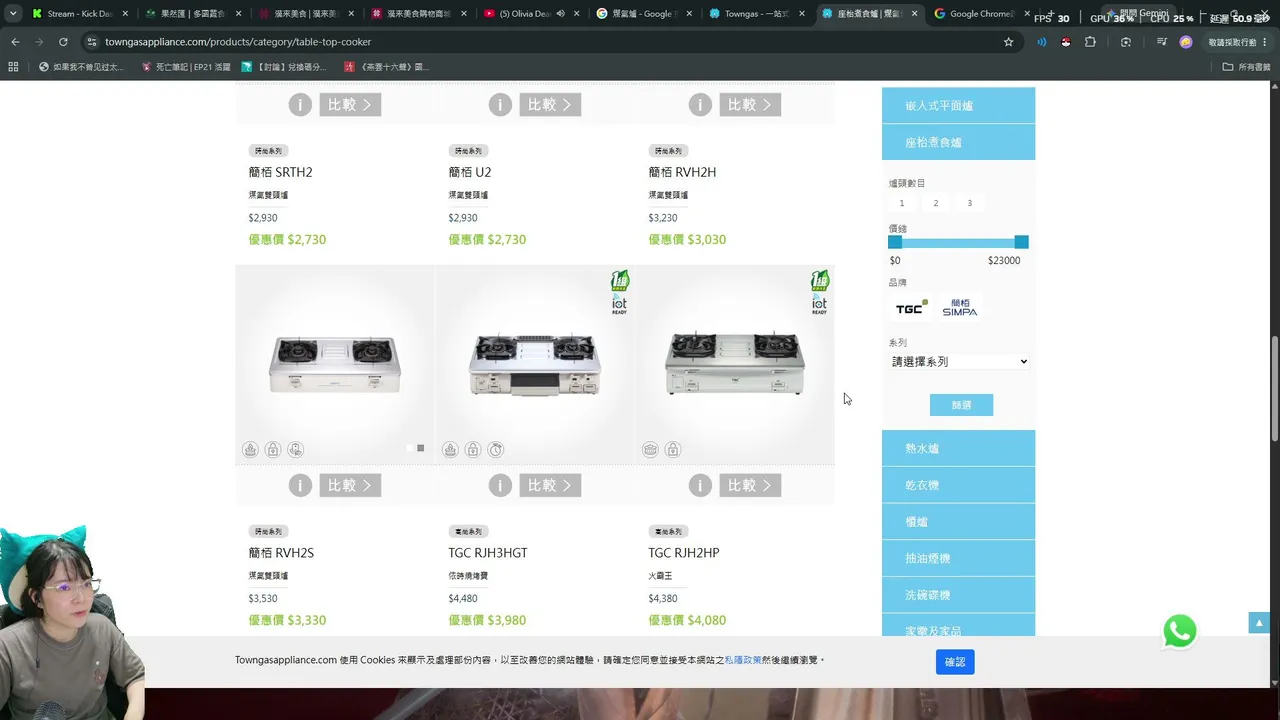The image size is (1280, 720).
Task: Open the 簡栢 RVH2S product image
Action: (335, 364)
